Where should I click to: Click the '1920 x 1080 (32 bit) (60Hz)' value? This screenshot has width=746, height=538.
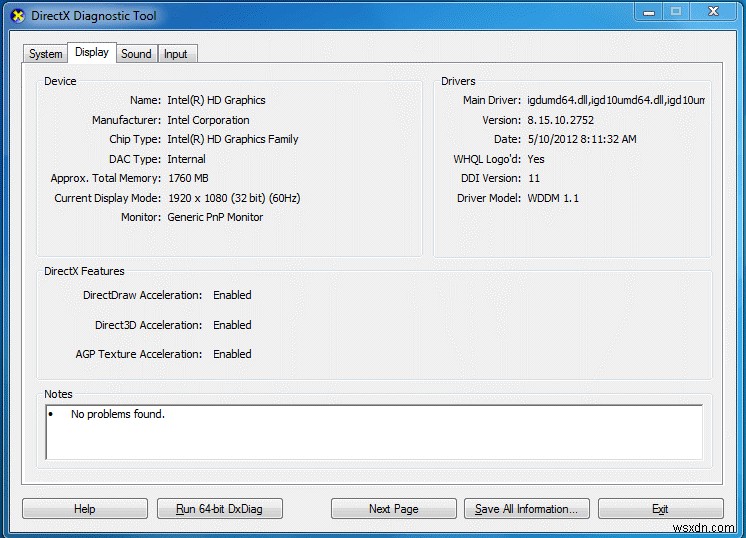(234, 198)
